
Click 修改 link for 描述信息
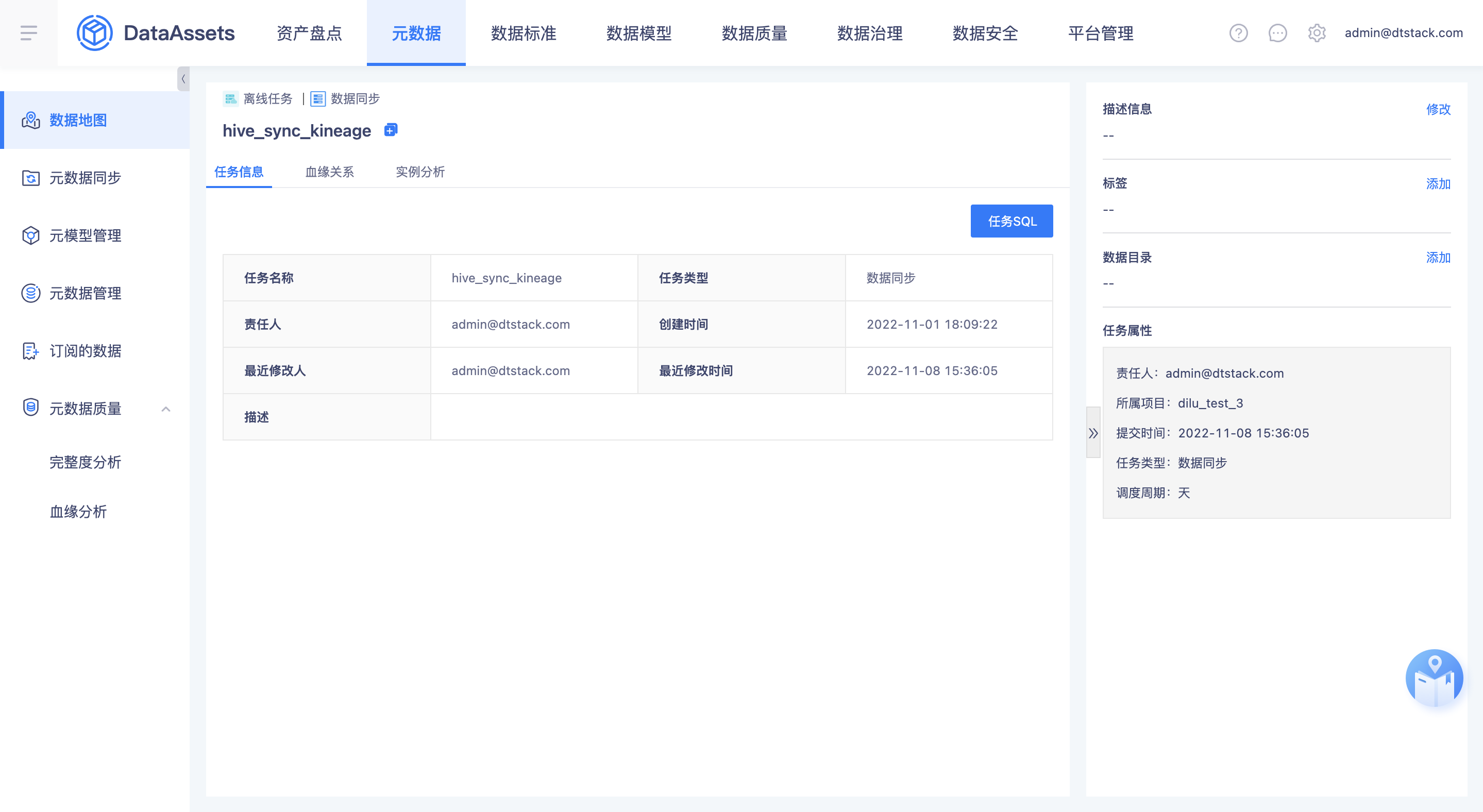1438,109
